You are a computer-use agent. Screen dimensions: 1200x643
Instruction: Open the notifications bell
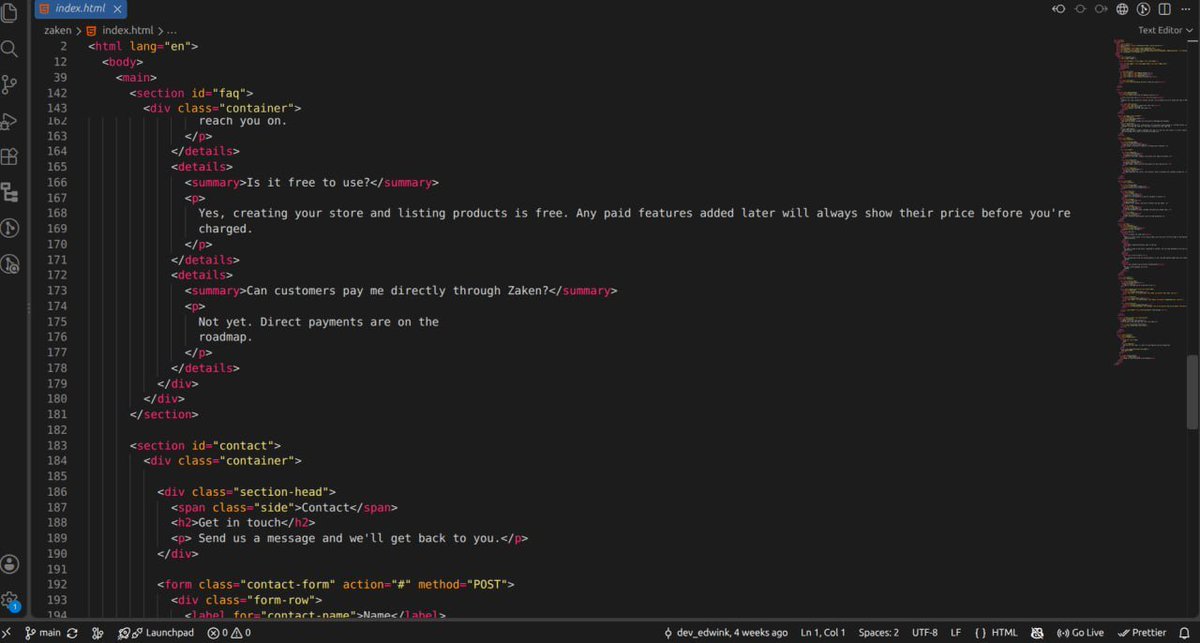point(1185,633)
